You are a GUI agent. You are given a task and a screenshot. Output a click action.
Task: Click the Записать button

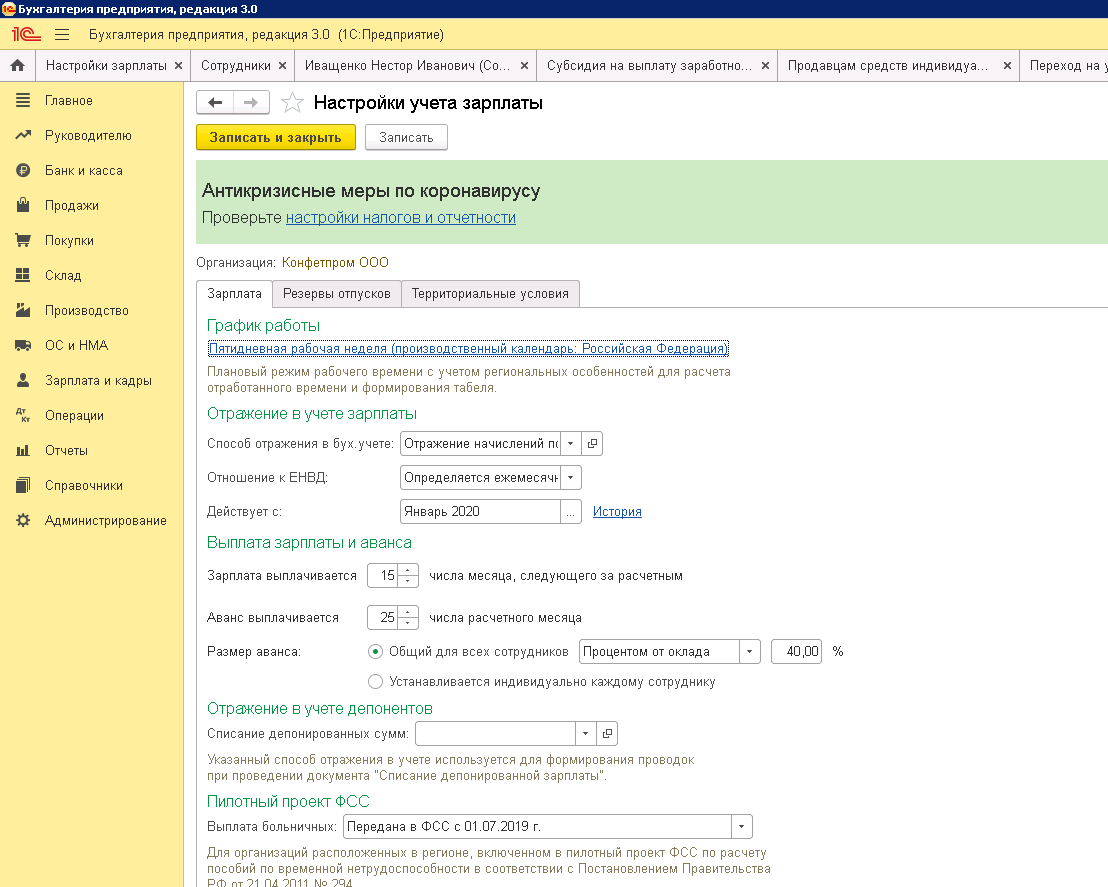(406, 137)
